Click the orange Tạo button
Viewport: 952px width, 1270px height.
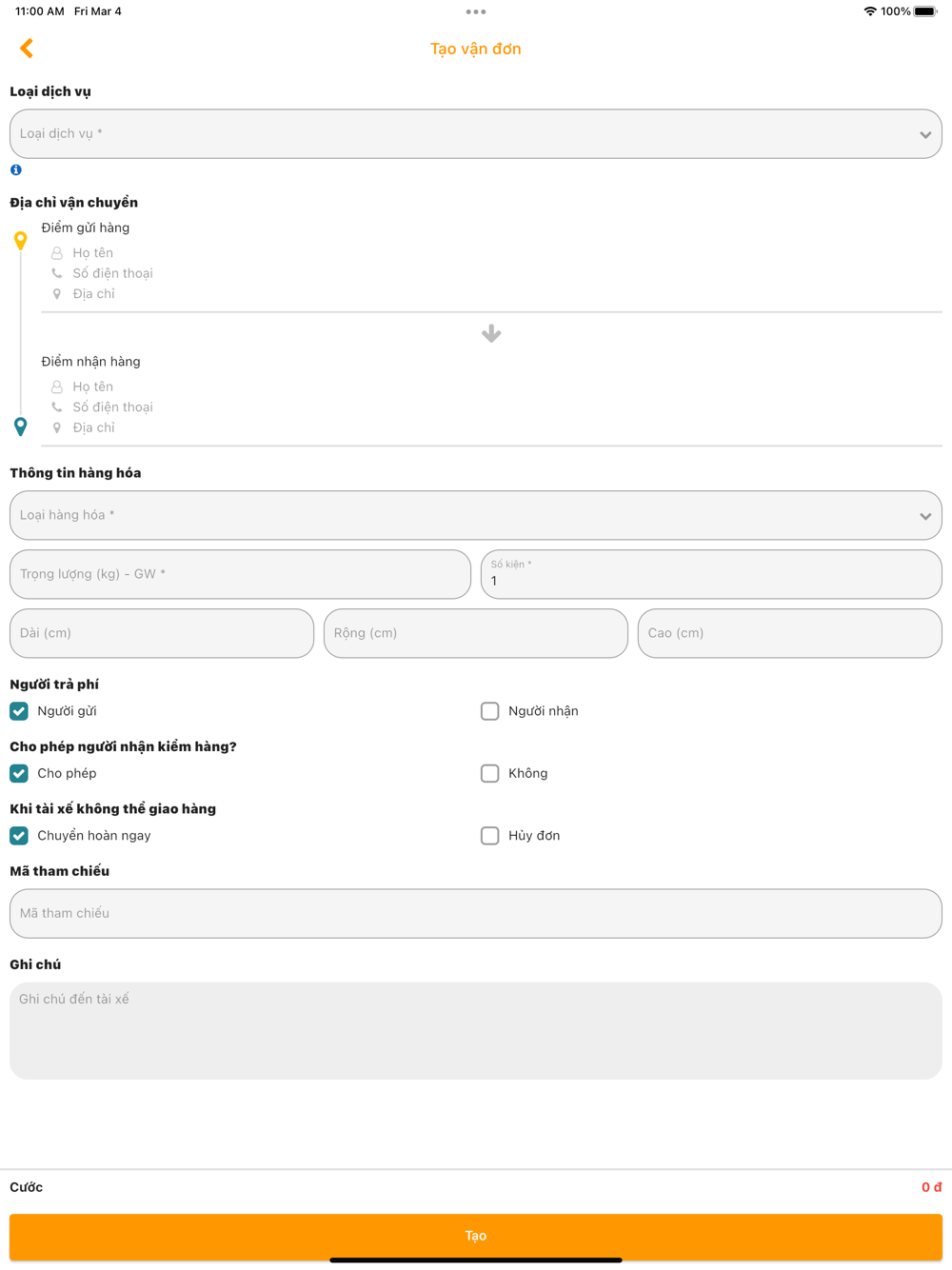point(476,1236)
